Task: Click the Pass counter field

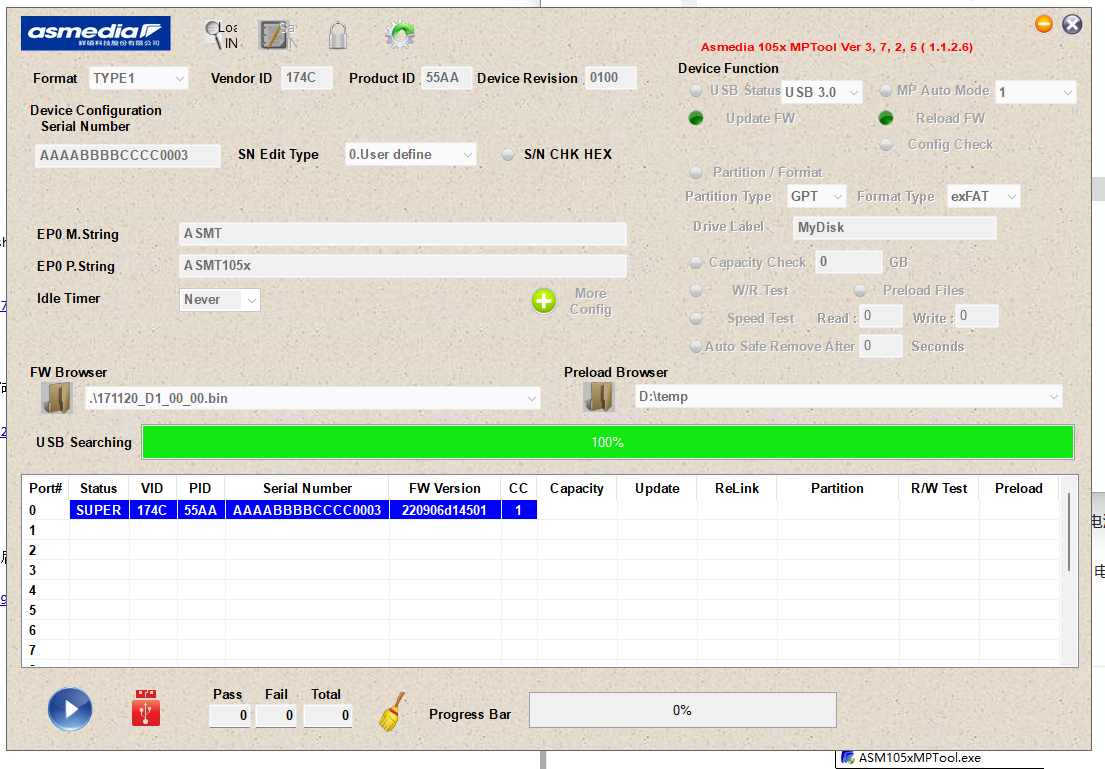Action: (x=230, y=715)
